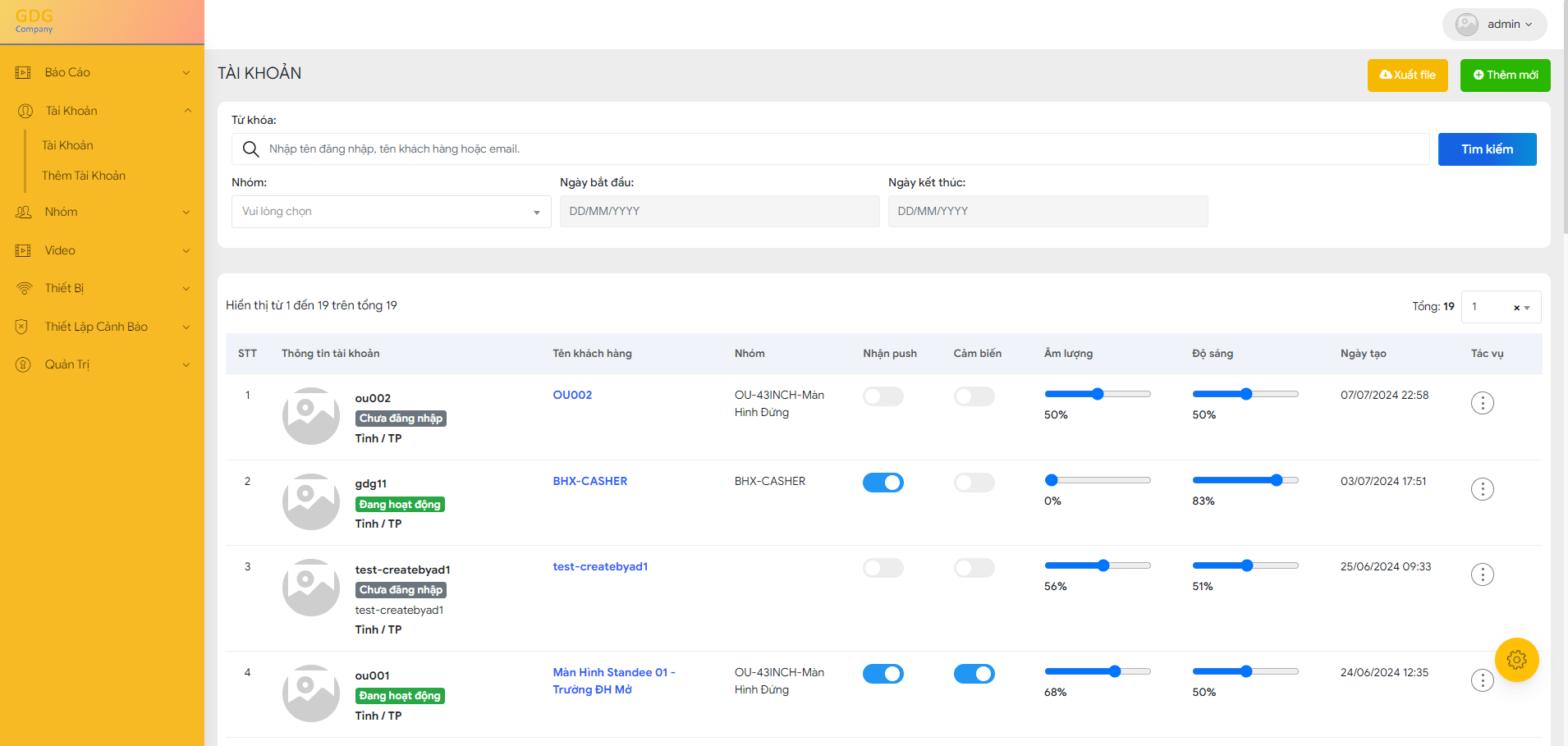1568x746 pixels.
Task: Click the Xuất file export button
Action: [x=1407, y=76]
